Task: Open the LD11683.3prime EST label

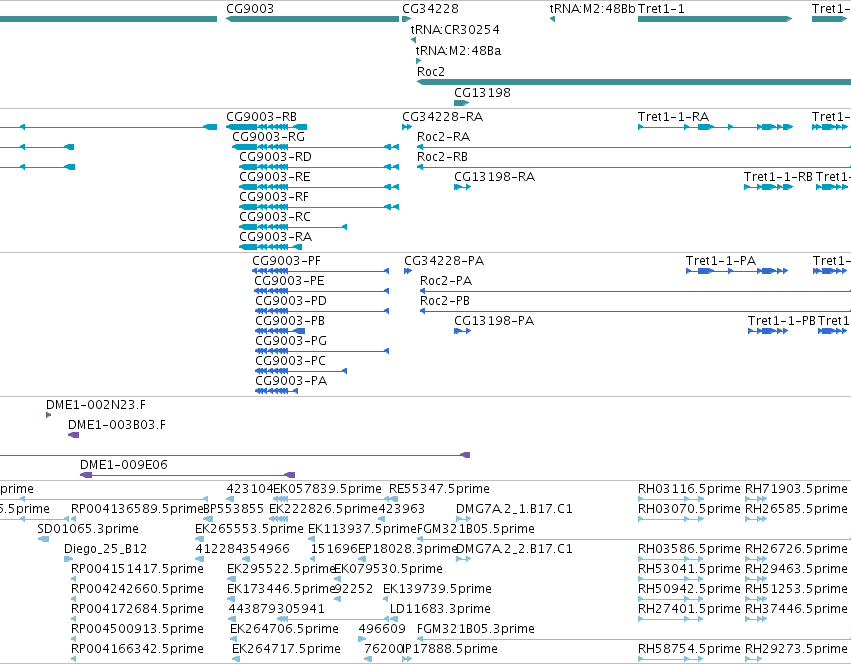Action: point(440,609)
